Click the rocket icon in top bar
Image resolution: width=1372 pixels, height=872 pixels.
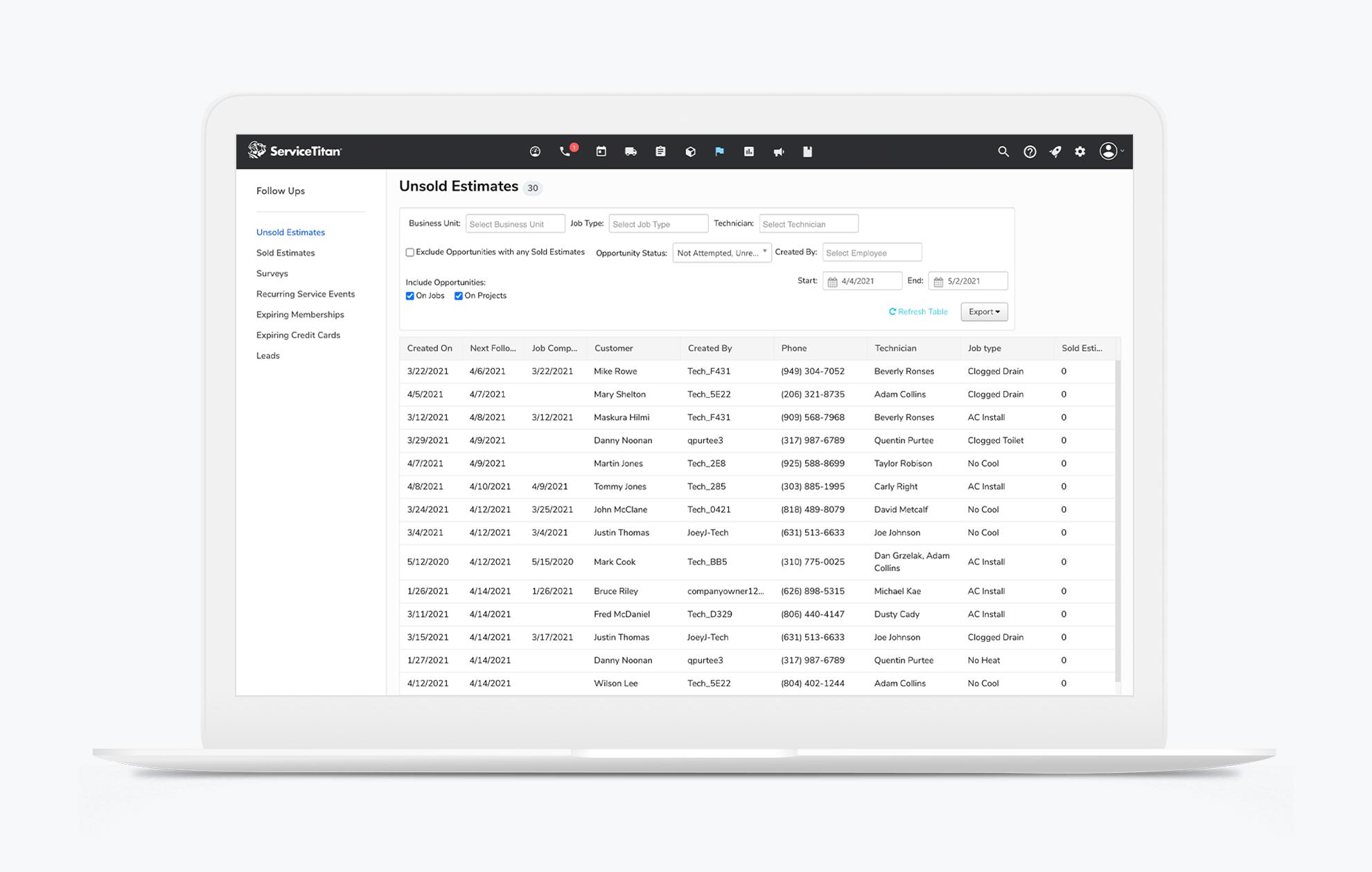[x=1055, y=151]
